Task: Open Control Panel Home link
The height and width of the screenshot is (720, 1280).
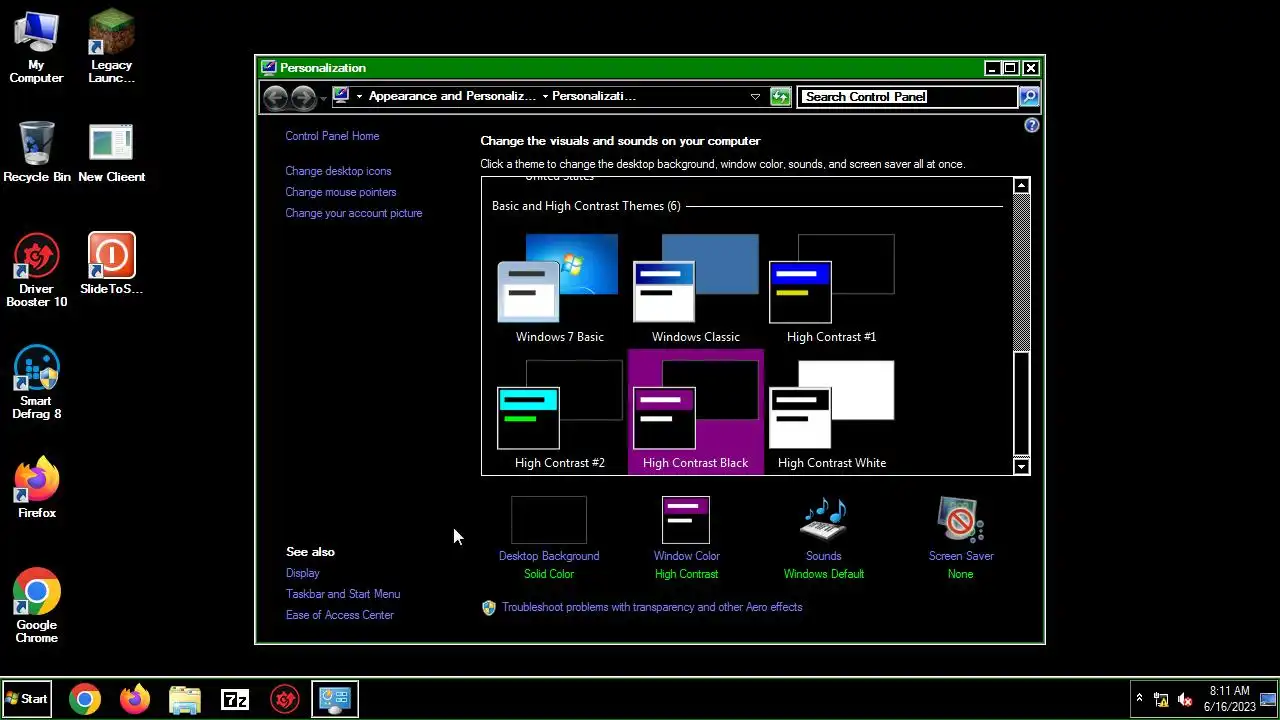Action: point(332,136)
